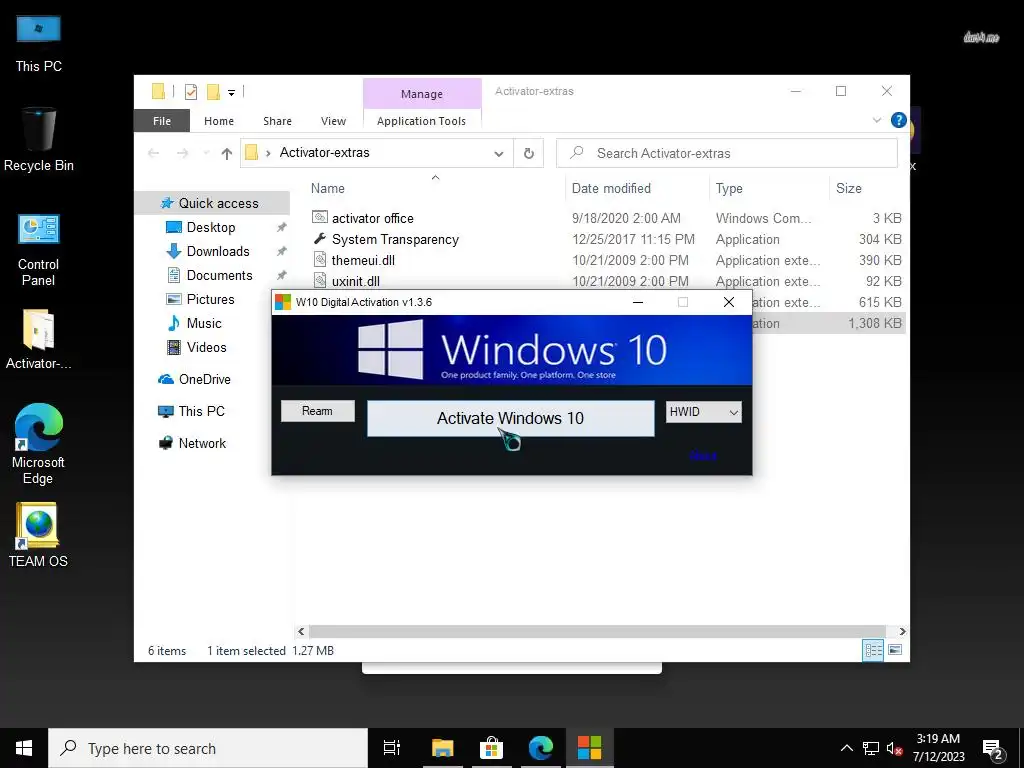The height and width of the screenshot is (768, 1024).
Task: Click the taskbar search box
Action: click(x=208, y=748)
